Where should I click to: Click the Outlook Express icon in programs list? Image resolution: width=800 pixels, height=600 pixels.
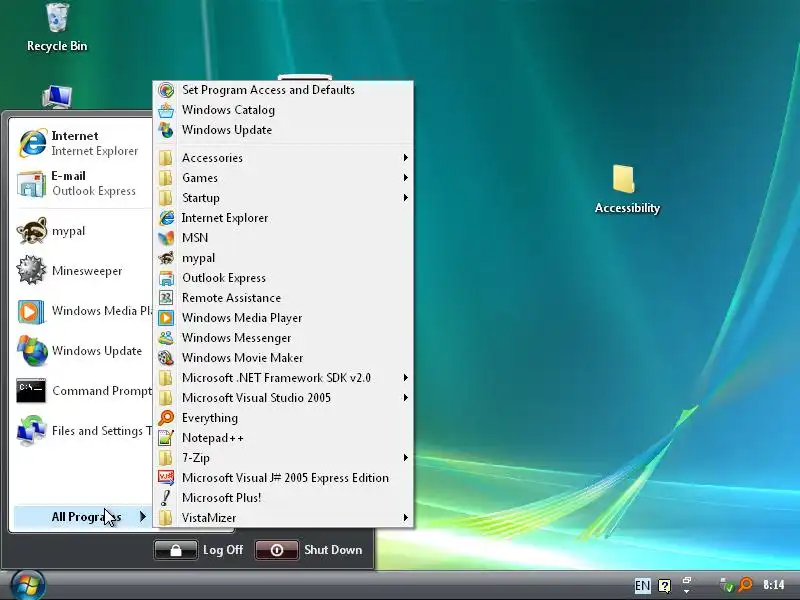(x=166, y=278)
